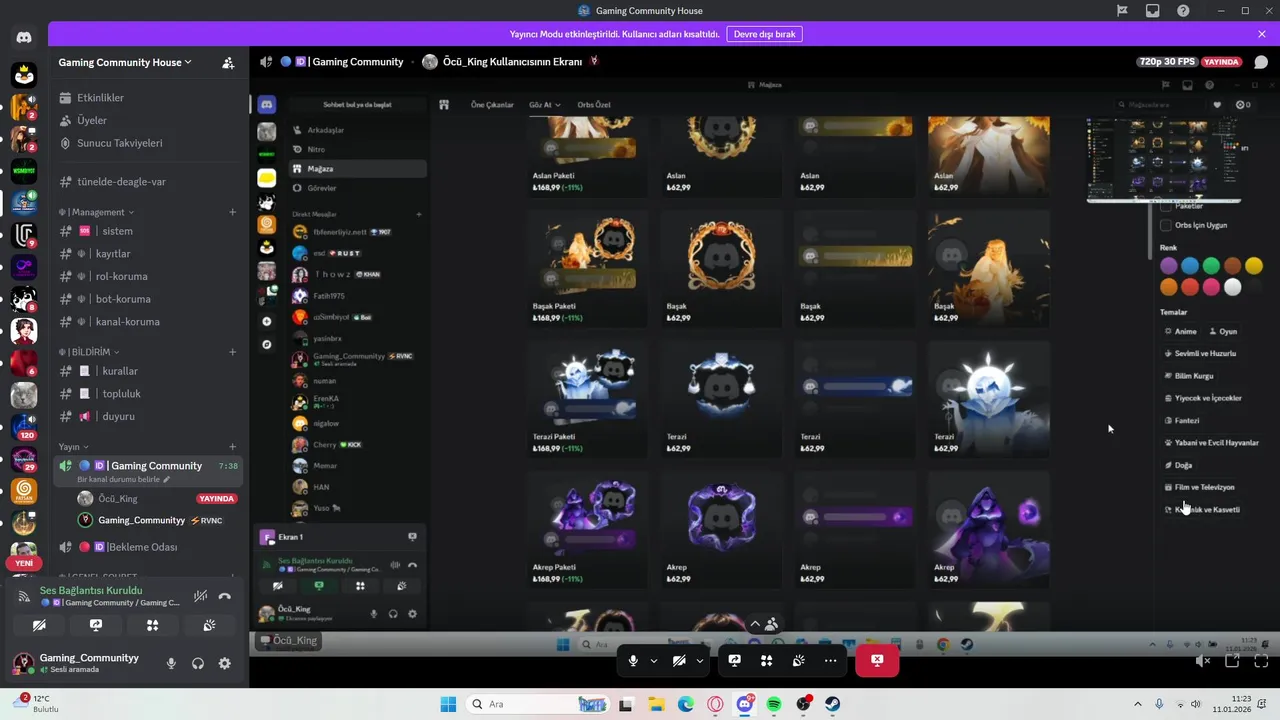The image size is (1280, 720).
Task: Toggle headphone deafen in user panel
Action: [198, 663]
